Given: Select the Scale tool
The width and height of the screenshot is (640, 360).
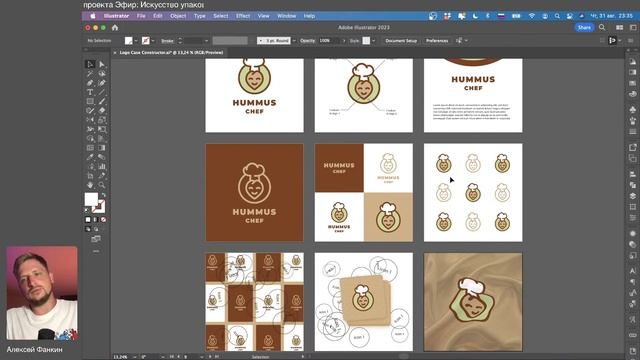Looking at the screenshot, I should click(102, 120).
